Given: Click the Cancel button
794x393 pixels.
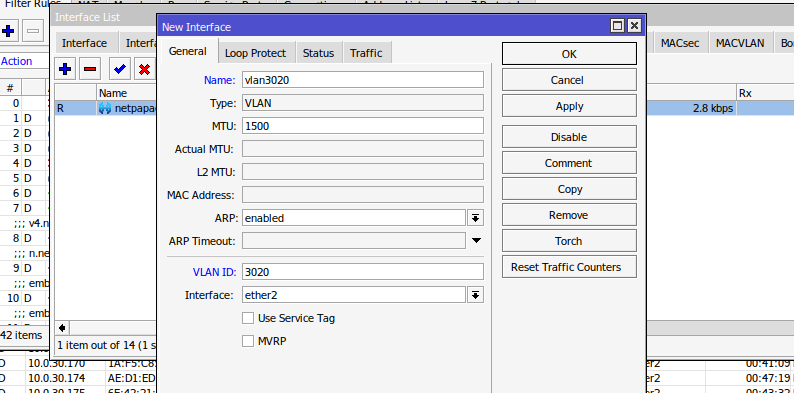Looking at the screenshot, I should pos(569,80).
